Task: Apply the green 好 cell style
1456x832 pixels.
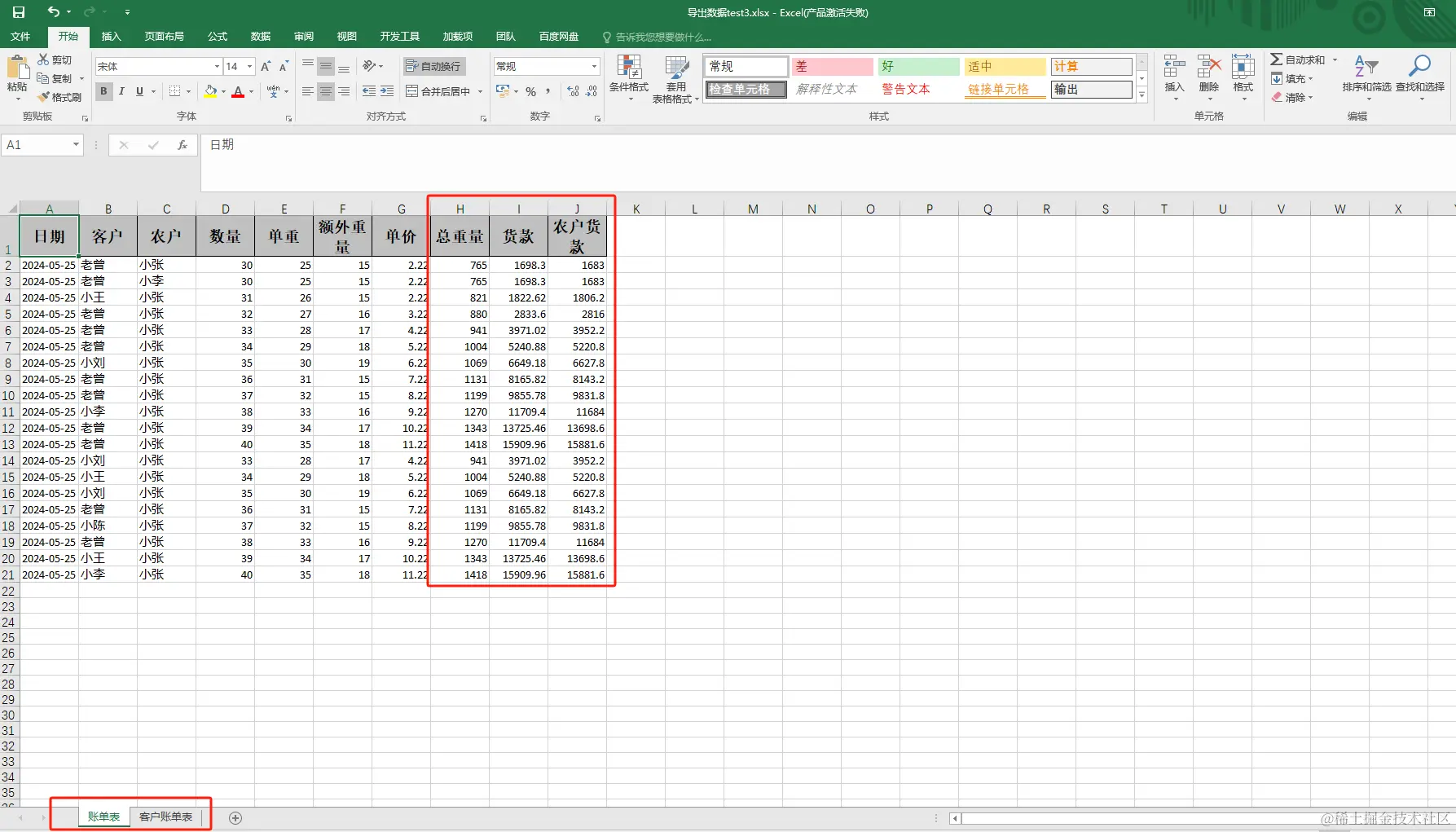Action: pyautogui.click(x=918, y=67)
